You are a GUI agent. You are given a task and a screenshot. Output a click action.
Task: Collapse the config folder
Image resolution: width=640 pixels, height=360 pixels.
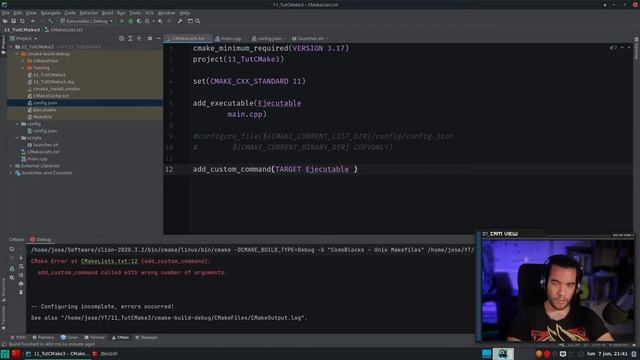click(x=17, y=124)
